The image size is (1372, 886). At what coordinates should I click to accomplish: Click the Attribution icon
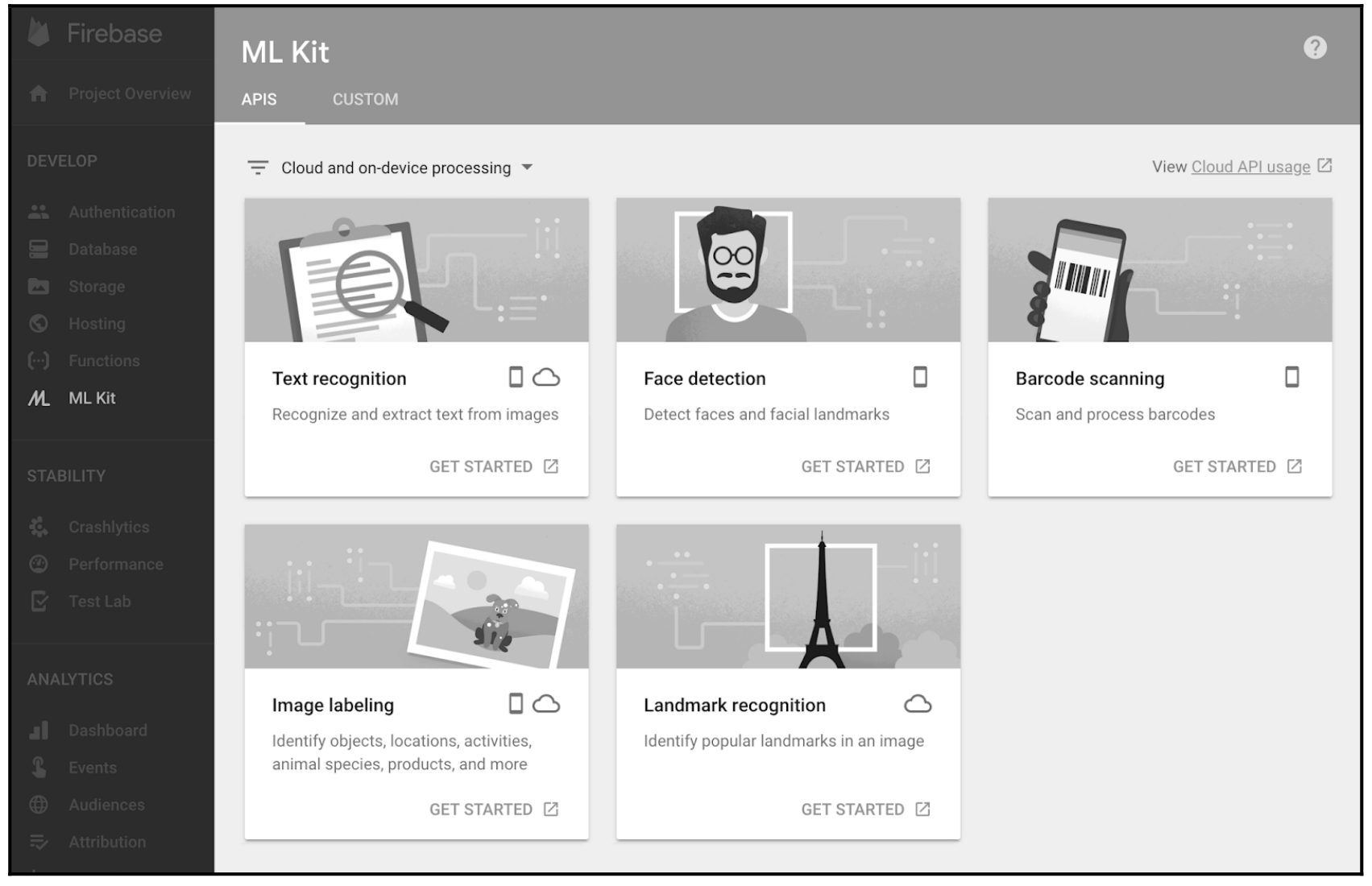pyautogui.click(x=39, y=843)
